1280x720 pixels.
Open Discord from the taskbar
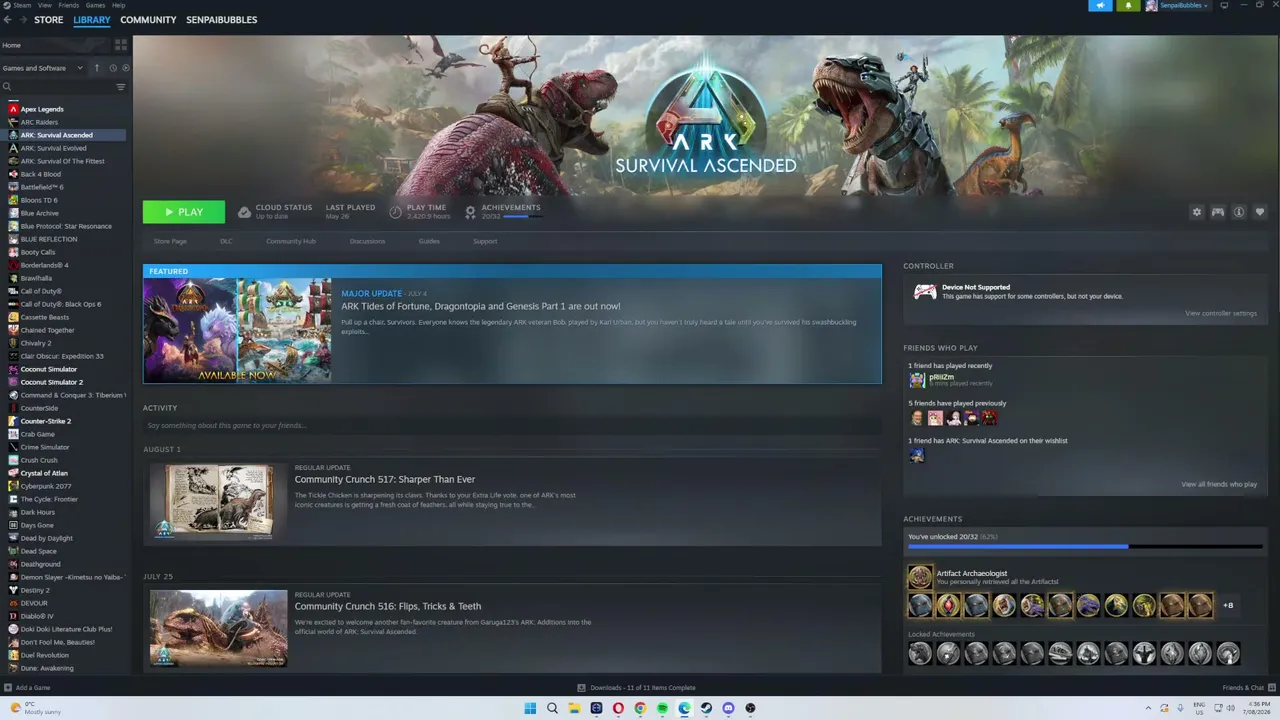[x=728, y=708]
